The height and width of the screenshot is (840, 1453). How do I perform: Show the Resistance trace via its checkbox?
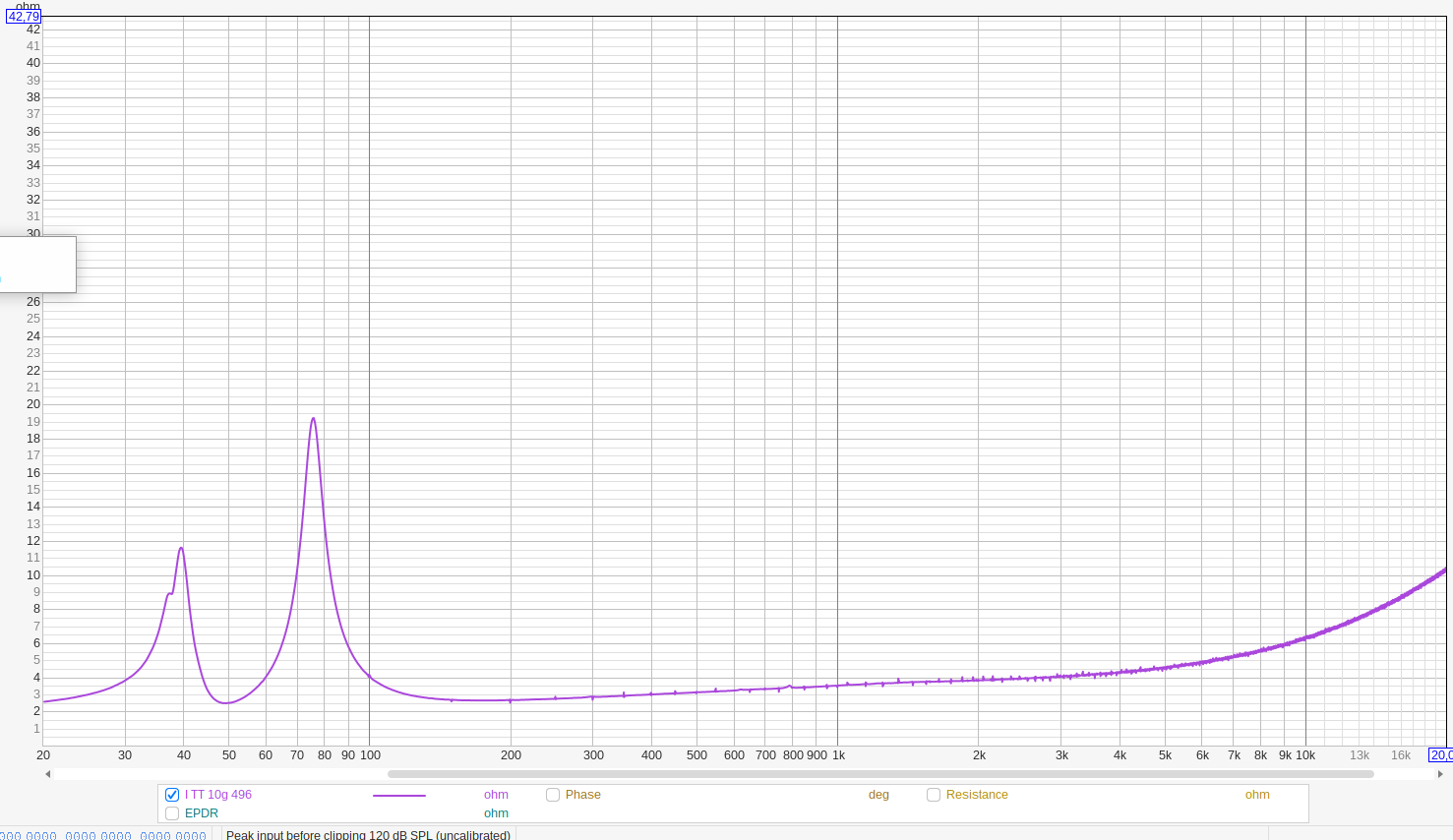934,795
